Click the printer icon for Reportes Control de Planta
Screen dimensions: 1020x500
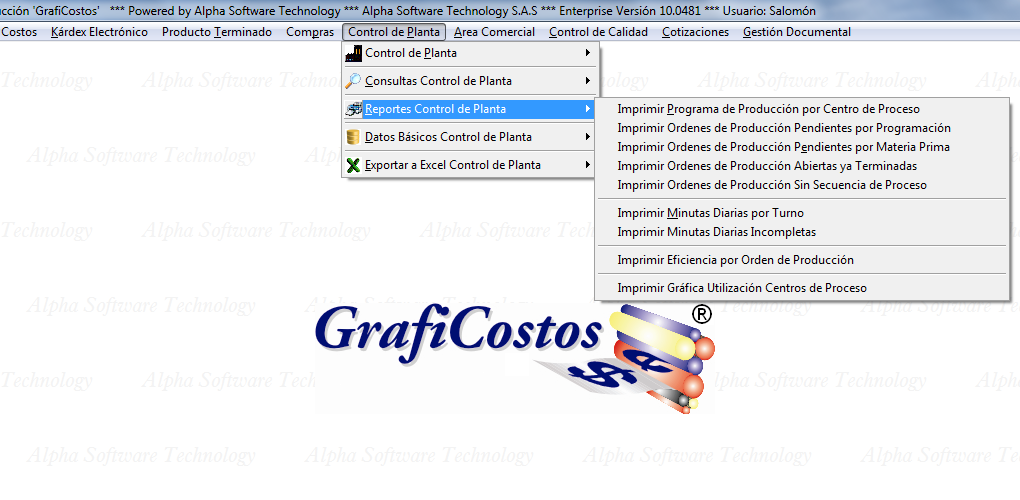[353, 109]
